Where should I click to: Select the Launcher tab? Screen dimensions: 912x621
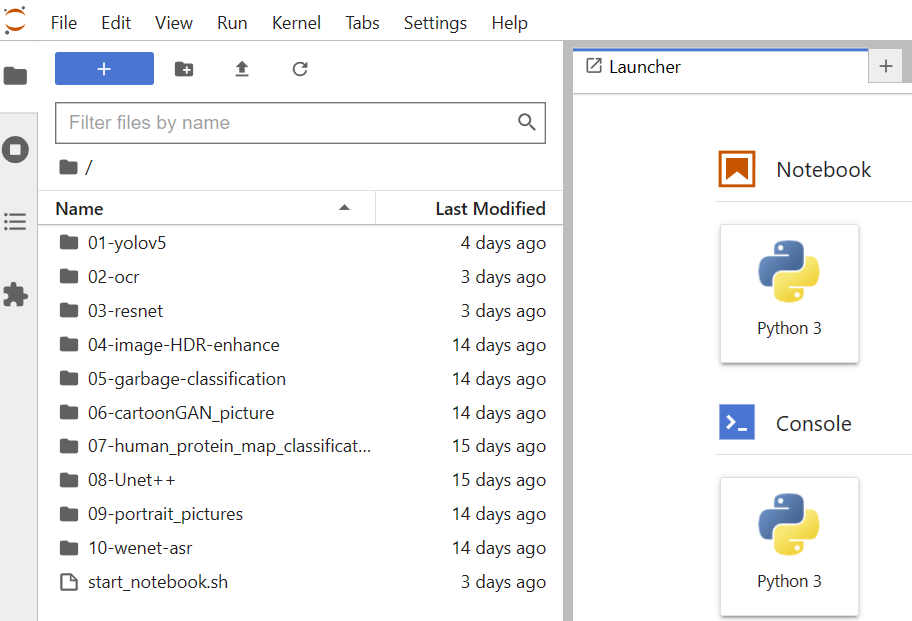(x=720, y=67)
